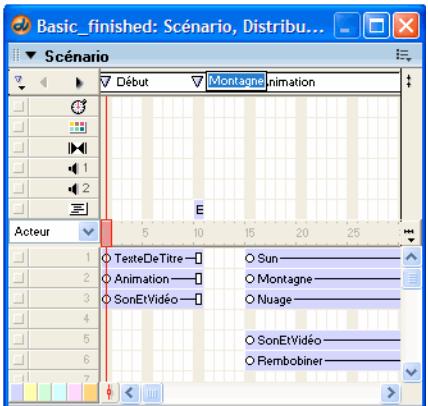Click the vertical scroll down arrow
This screenshot has width=428, height=406.
[x=411, y=371]
